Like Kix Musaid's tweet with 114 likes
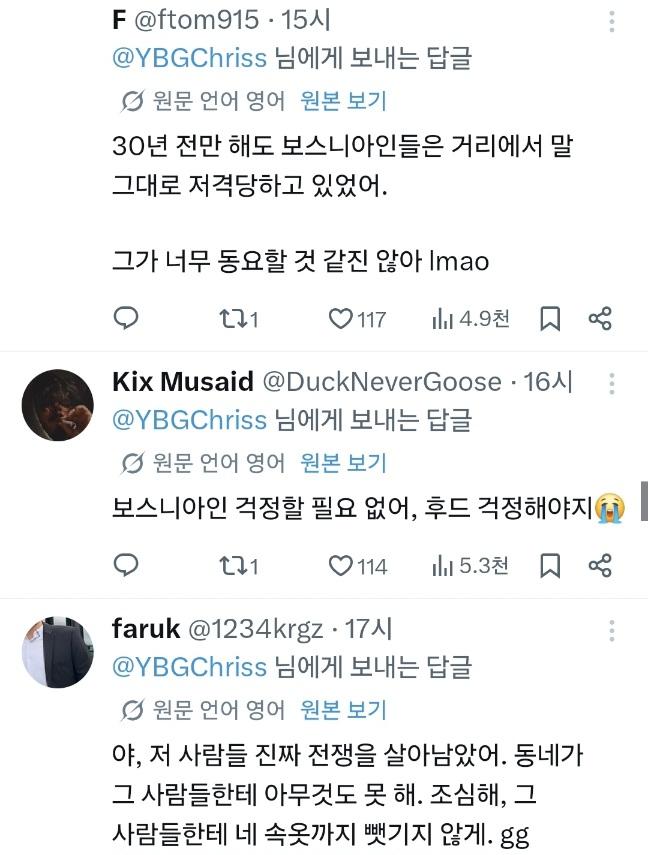 pos(357,565)
